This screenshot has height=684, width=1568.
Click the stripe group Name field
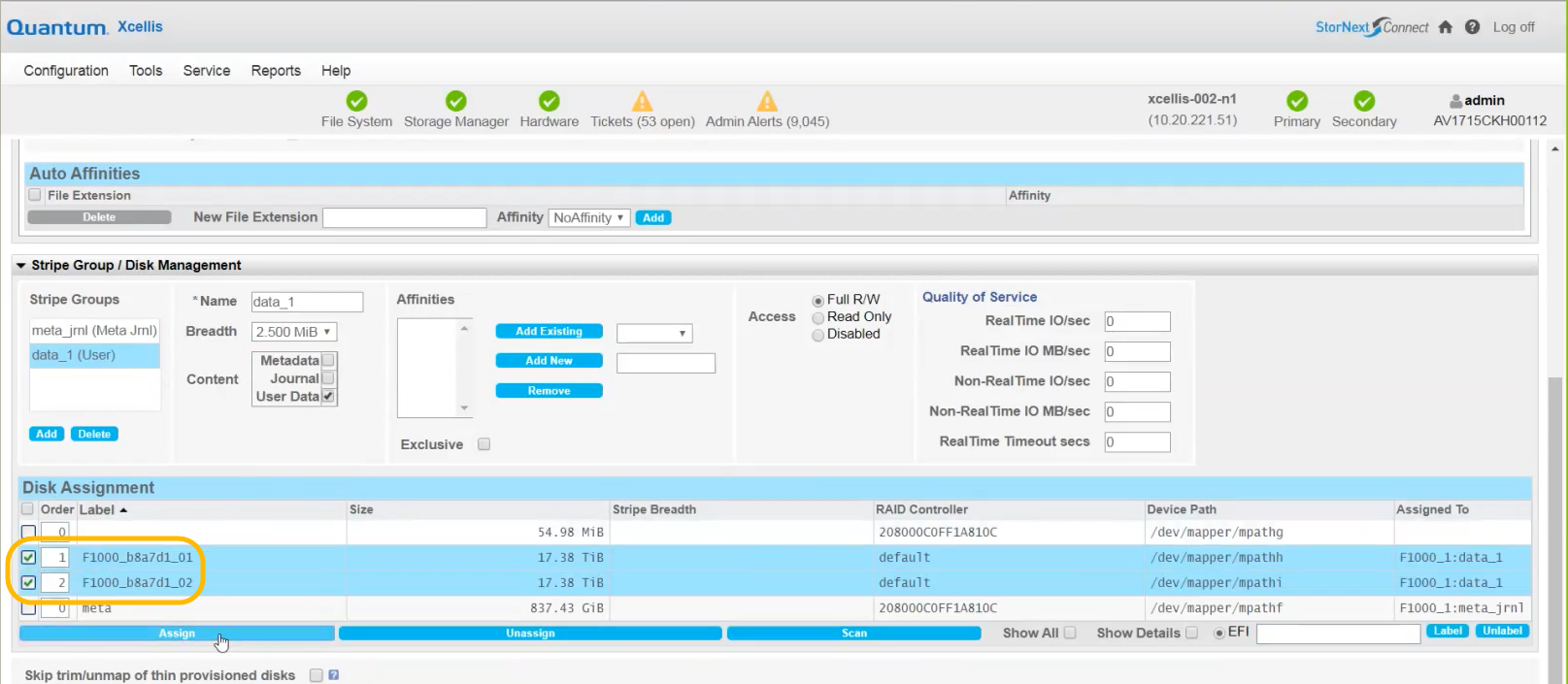[x=307, y=302]
